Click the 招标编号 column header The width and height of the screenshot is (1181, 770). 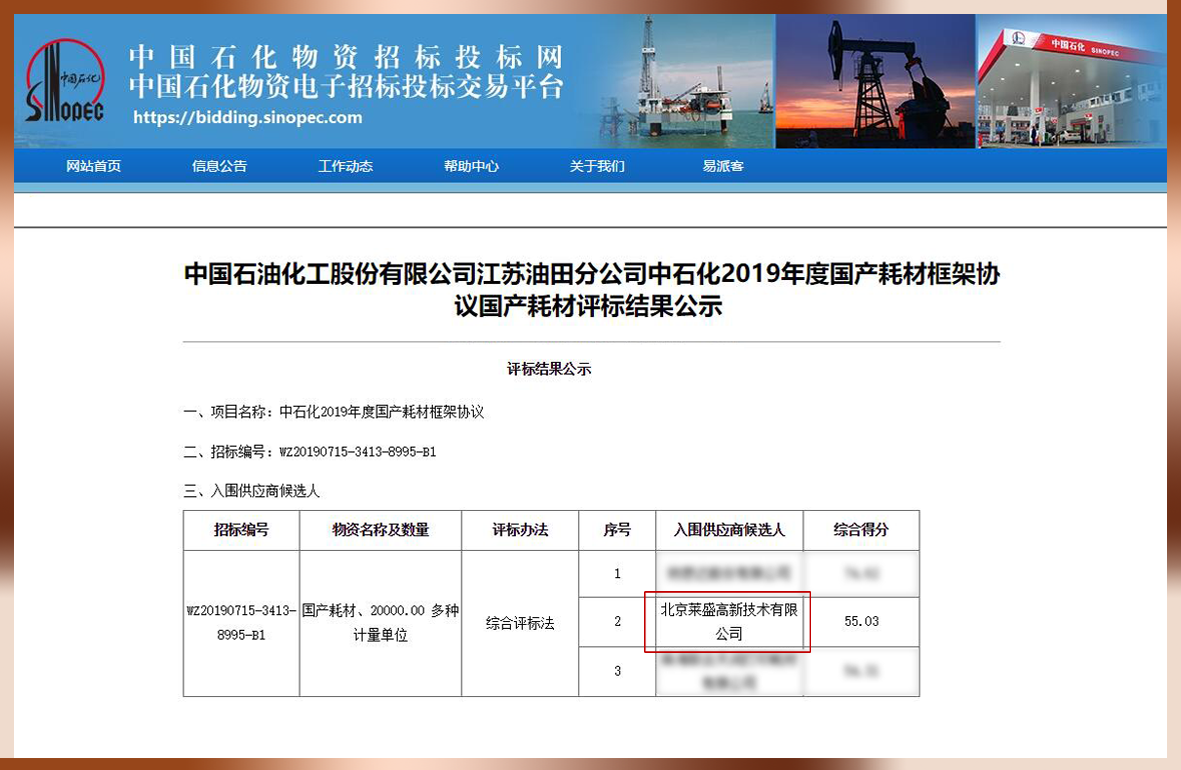(241, 530)
